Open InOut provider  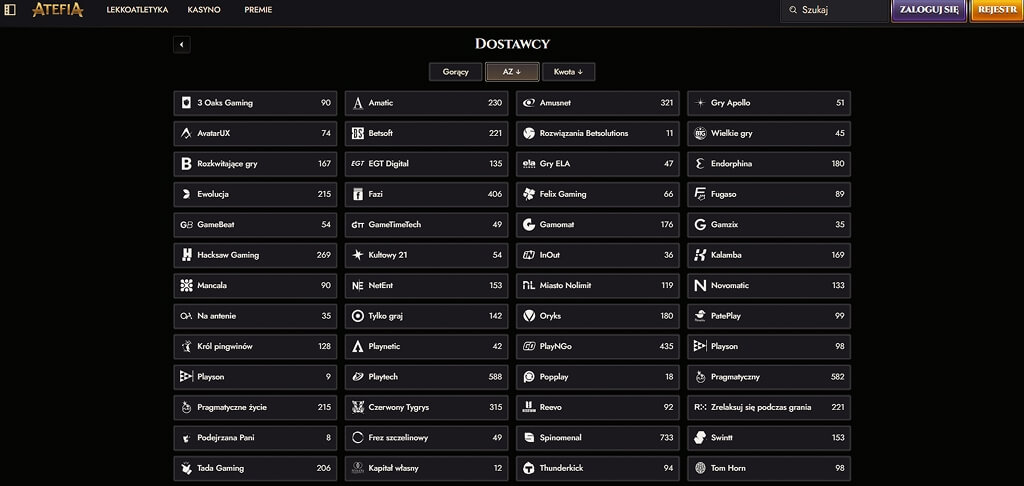point(598,255)
